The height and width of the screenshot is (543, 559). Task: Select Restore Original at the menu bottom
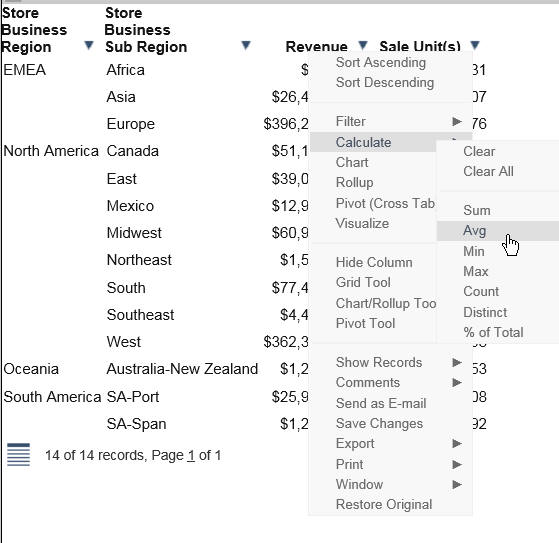(x=384, y=504)
